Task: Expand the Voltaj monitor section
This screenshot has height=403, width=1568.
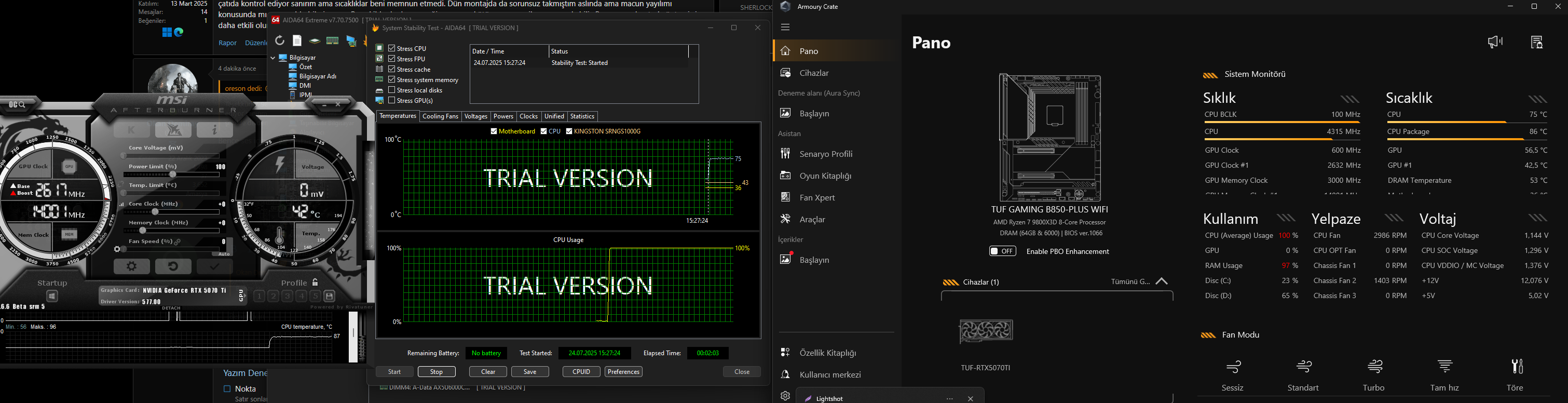Action: [x=1538, y=218]
